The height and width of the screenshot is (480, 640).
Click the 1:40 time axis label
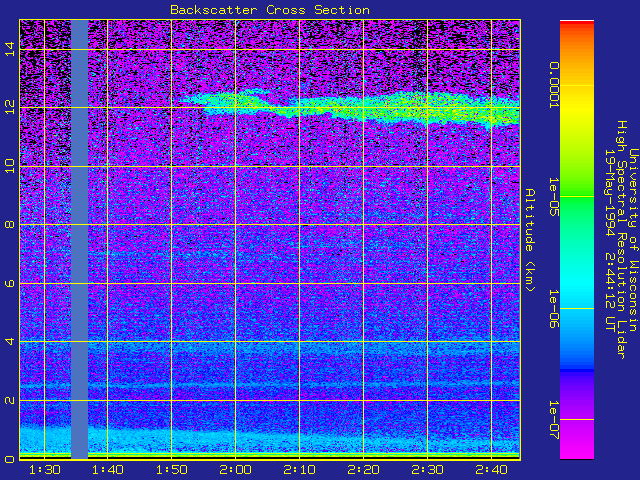click(108, 470)
